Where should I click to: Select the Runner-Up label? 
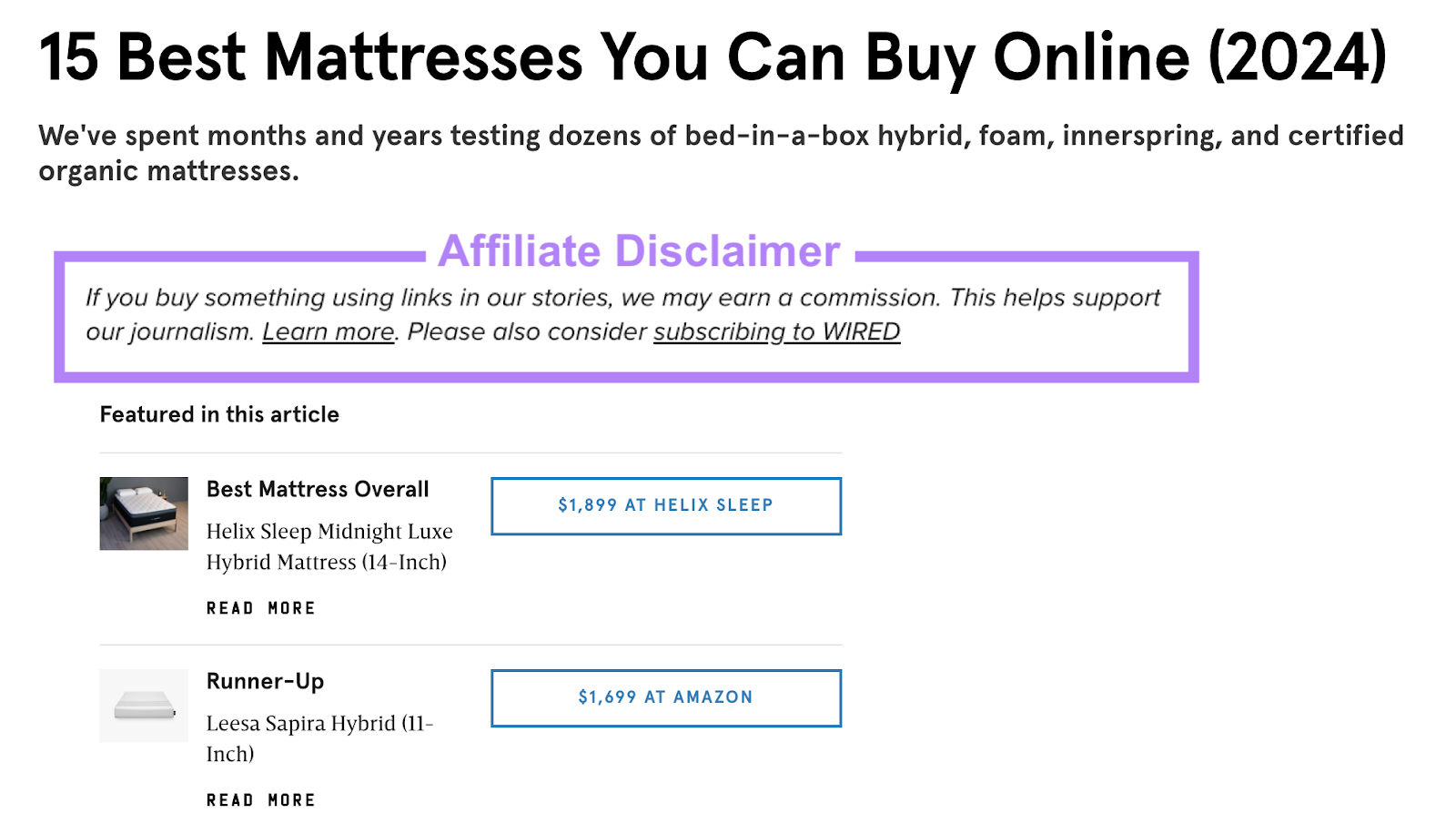pos(265,681)
